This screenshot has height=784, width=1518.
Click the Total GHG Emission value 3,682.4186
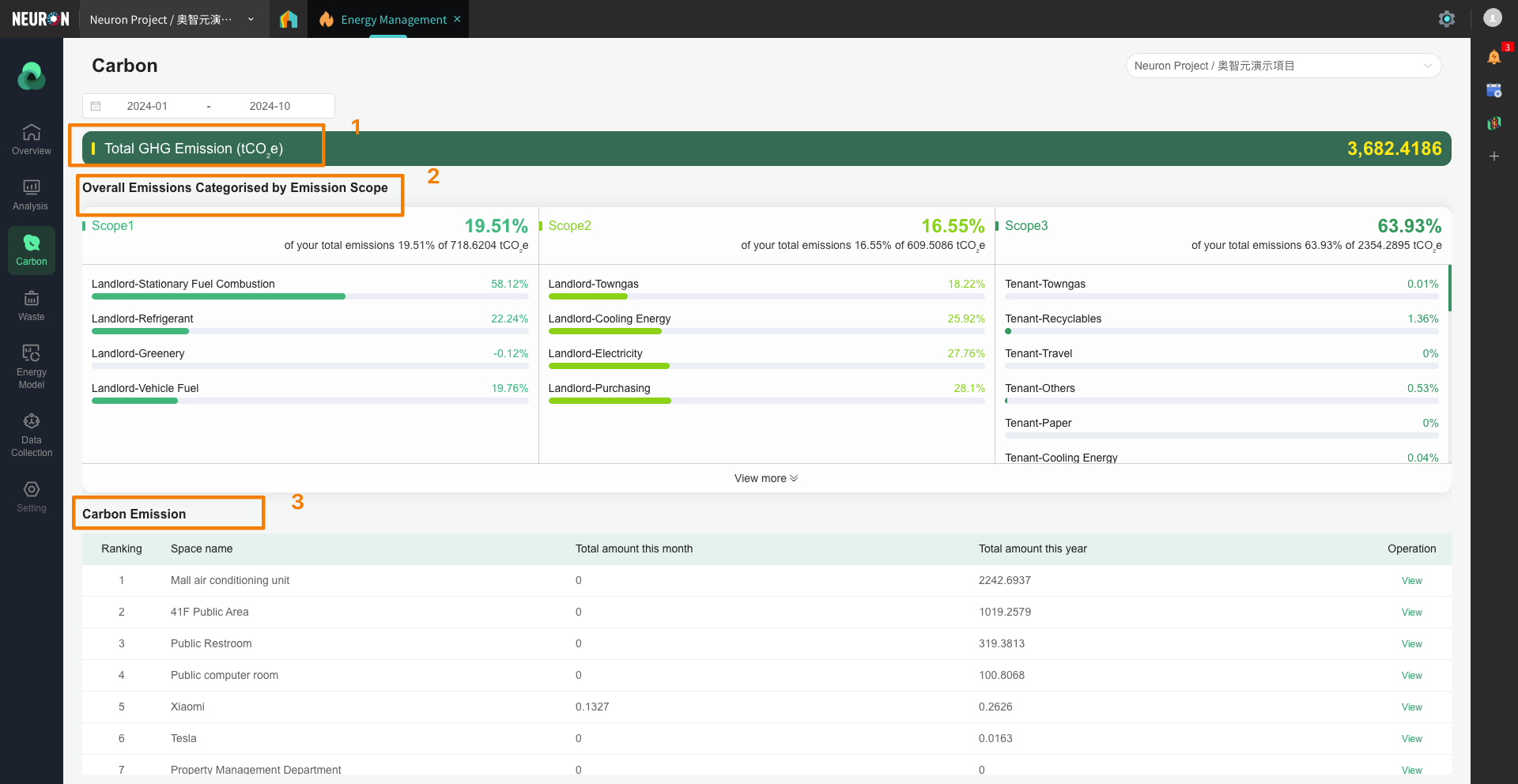(1394, 149)
